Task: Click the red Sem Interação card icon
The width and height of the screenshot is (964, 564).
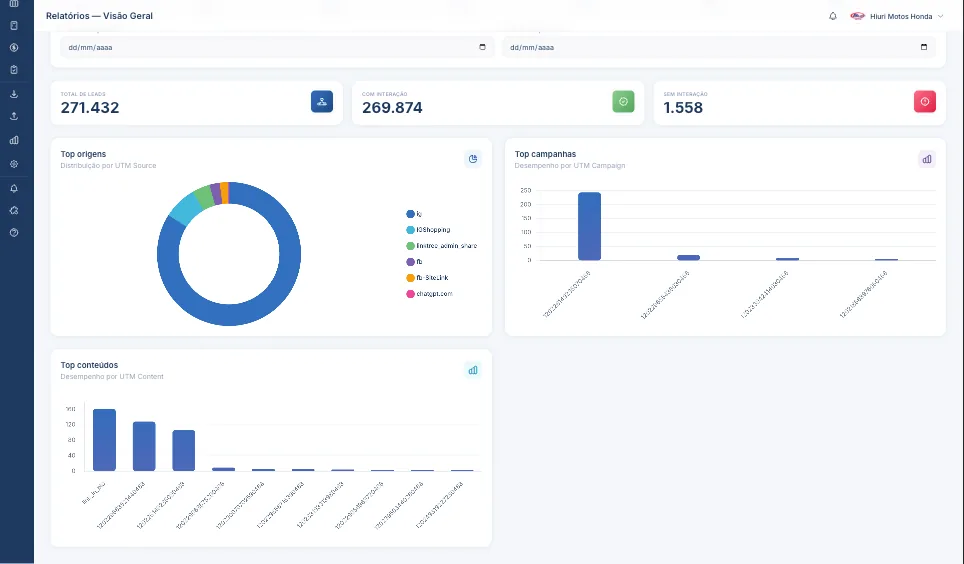Action: click(x=925, y=101)
